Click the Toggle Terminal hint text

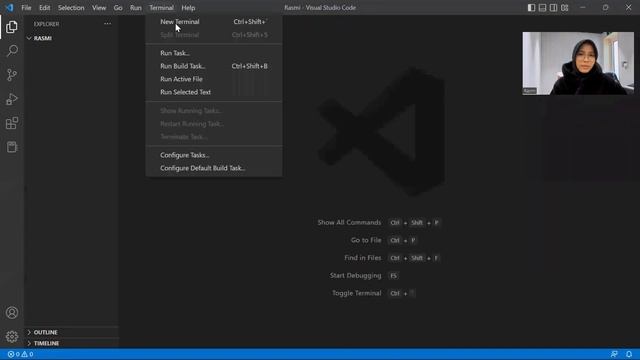point(356,293)
